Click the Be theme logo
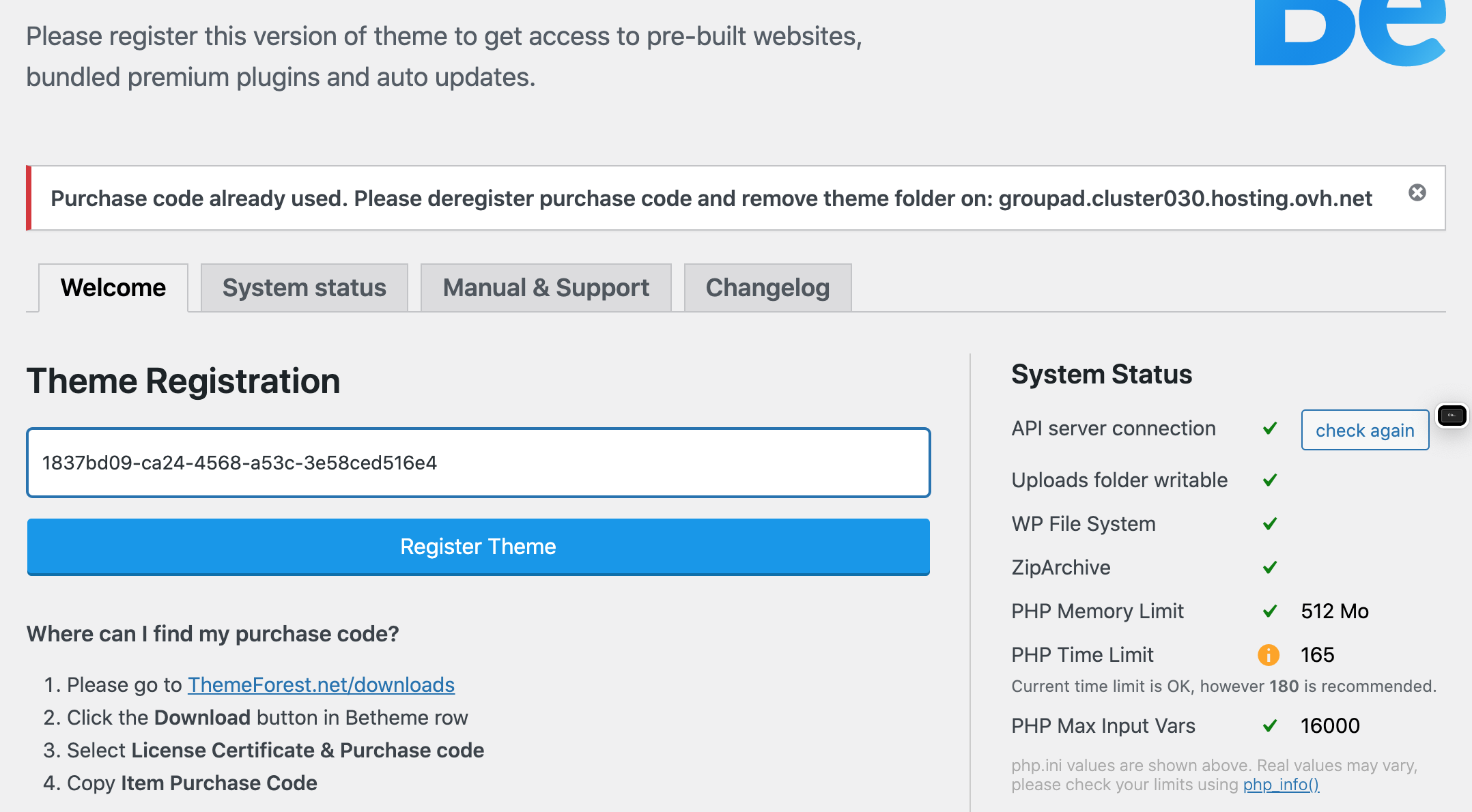The height and width of the screenshot is (812, 1472). pyautogui.click(x=1350, y=33)
